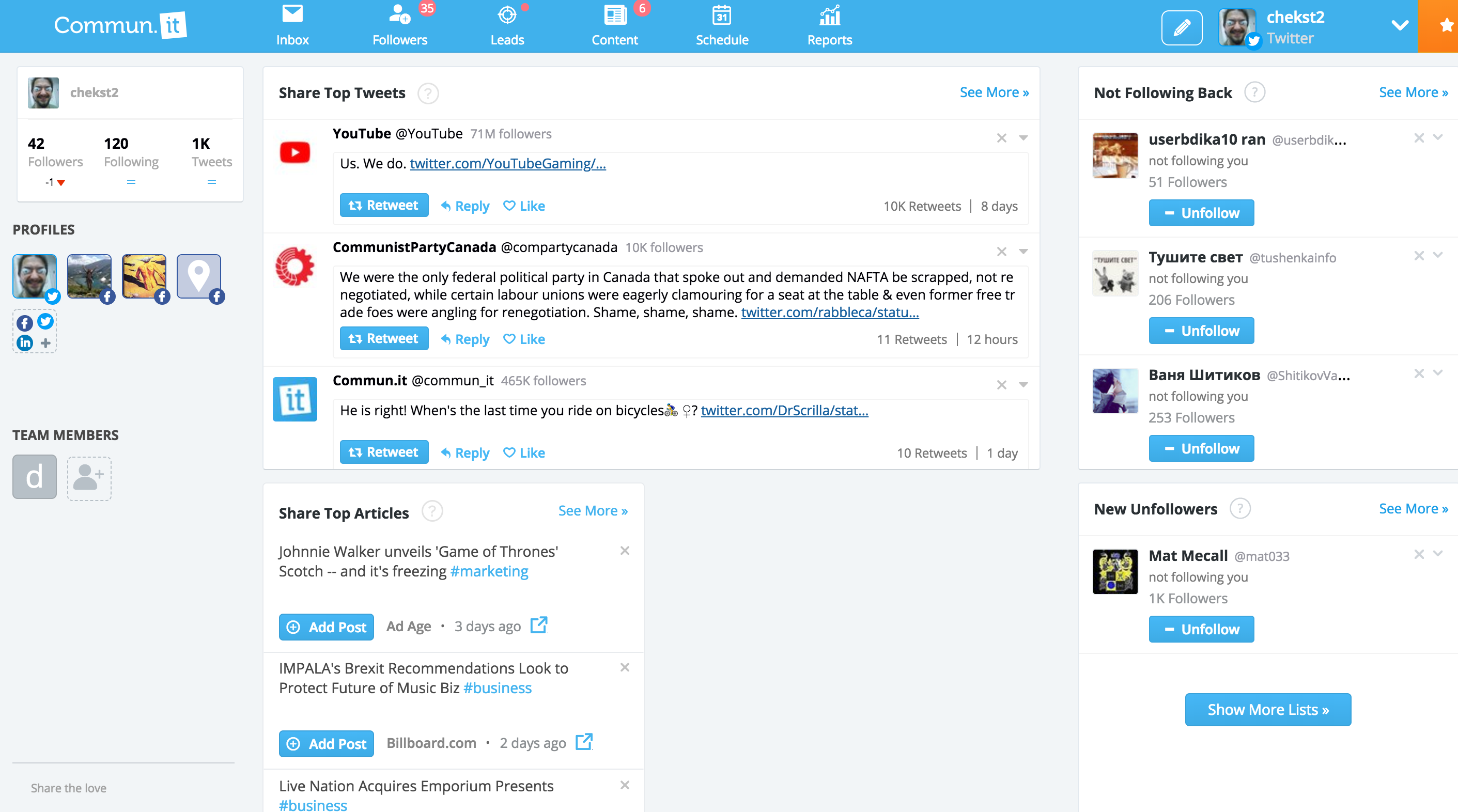
Task: Open help for Share Top Tweets
Action: coord(428,93)
